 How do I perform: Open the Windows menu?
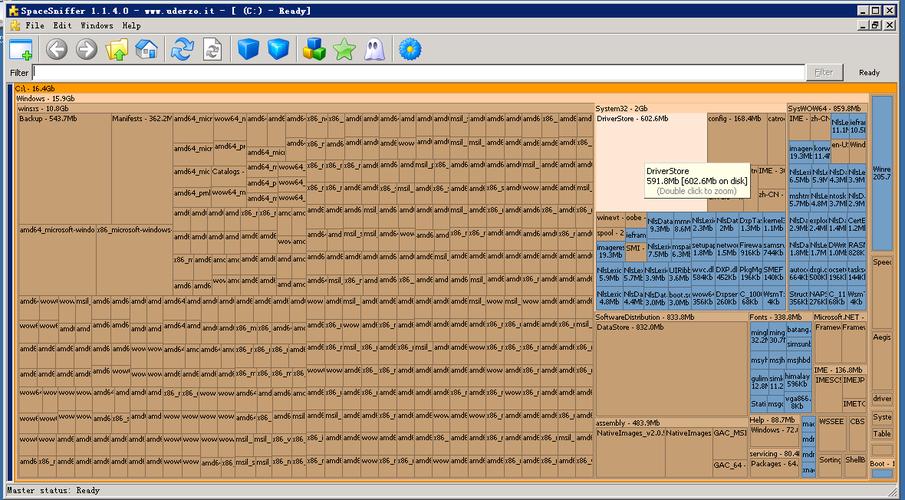[96, 25]
